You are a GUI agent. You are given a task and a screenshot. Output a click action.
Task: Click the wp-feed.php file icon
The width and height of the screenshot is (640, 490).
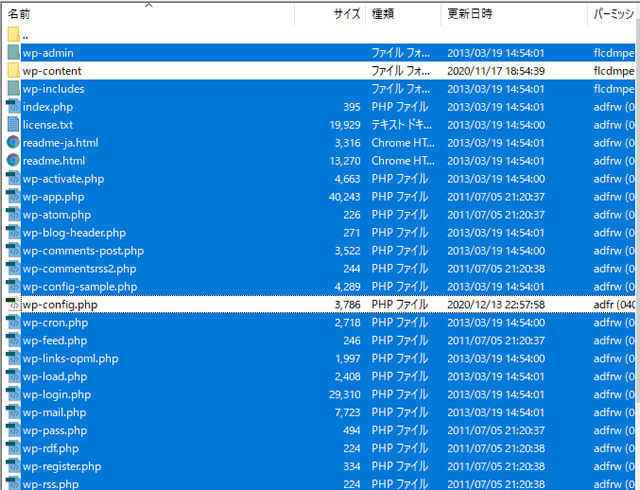13,340
